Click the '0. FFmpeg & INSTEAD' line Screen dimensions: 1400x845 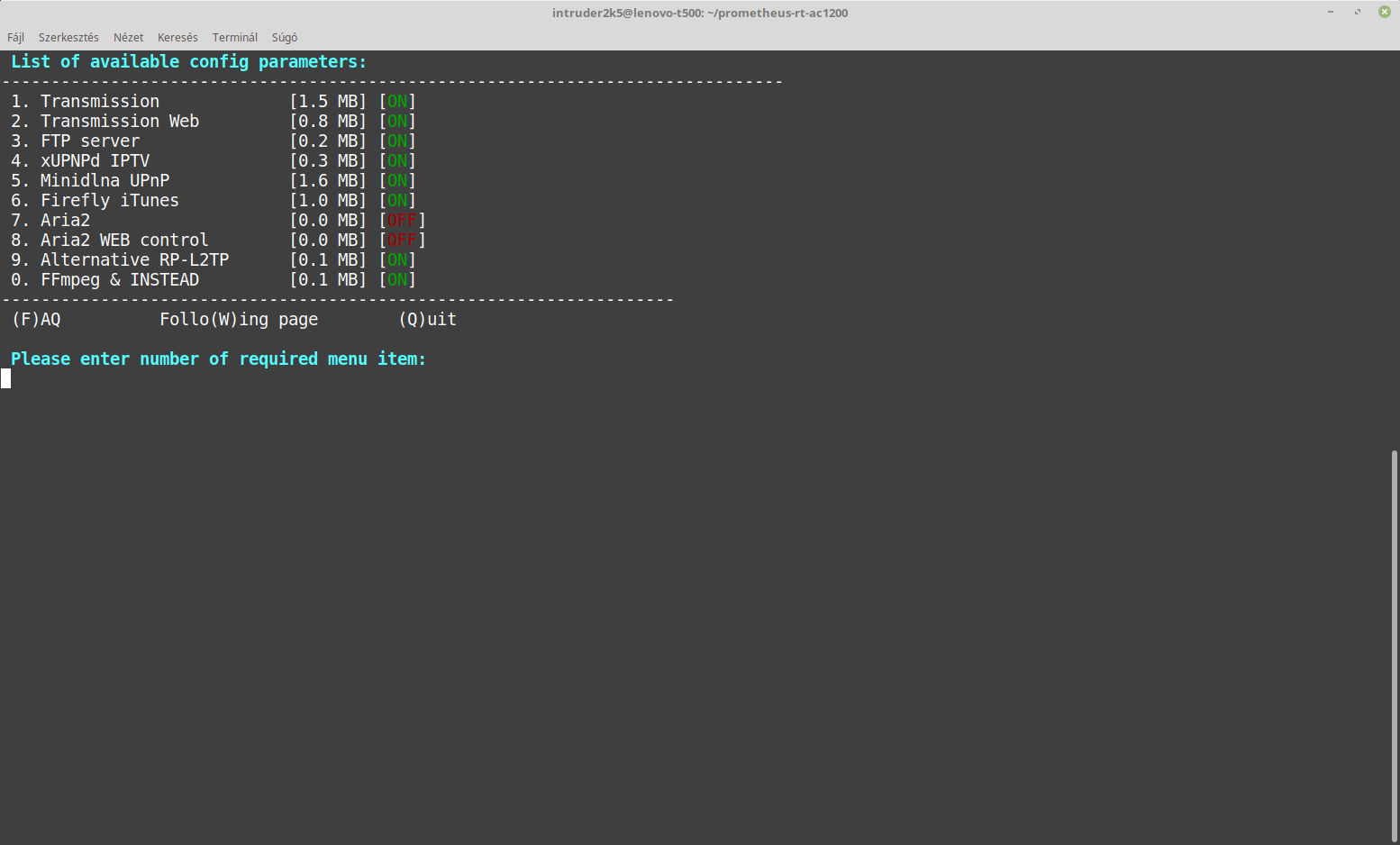coord(214,279)
